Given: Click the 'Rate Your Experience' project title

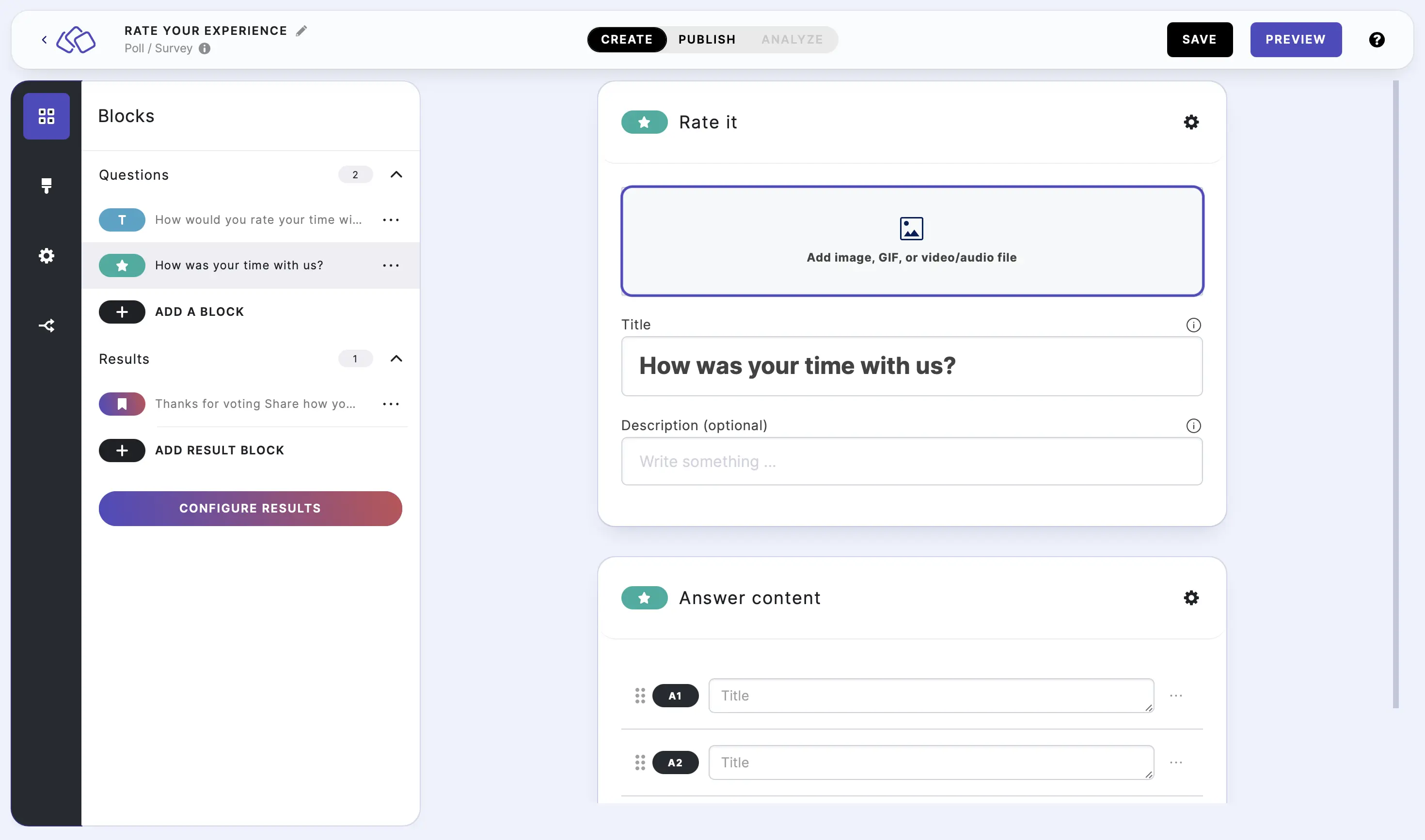Looking at the screenshot, I should 206,31.
